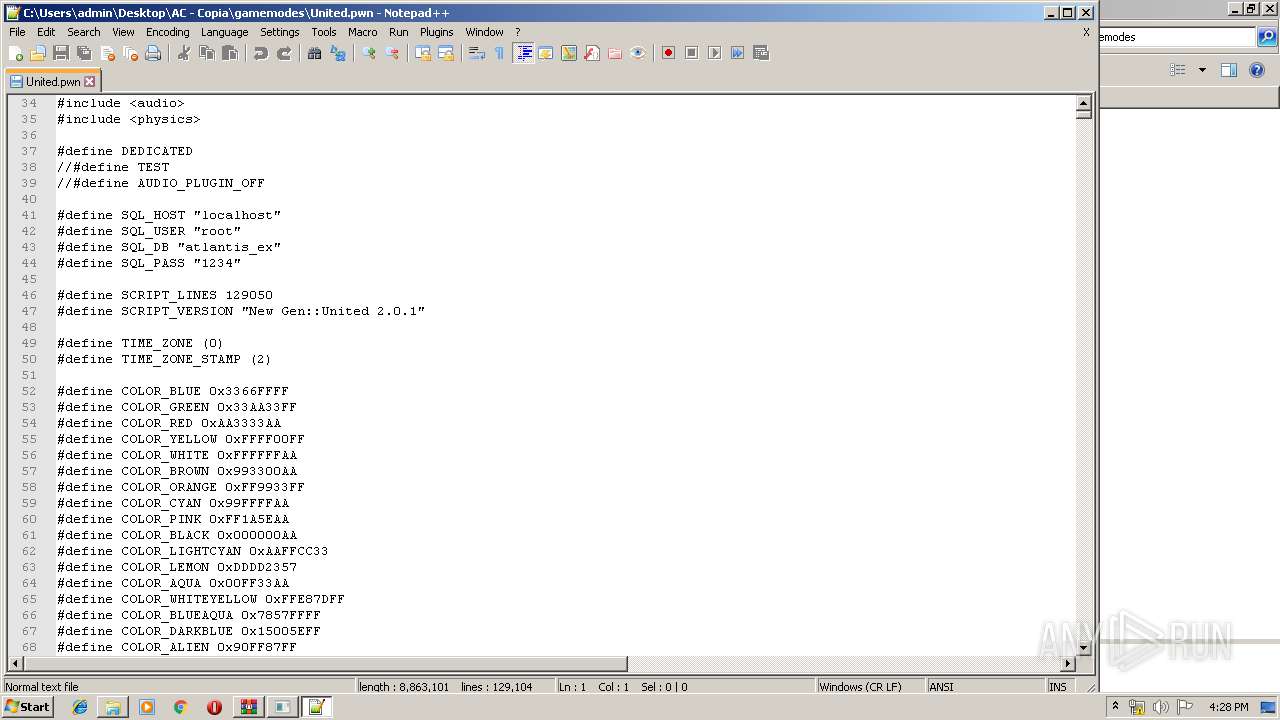Click the ANSI encoding status bar field
This screenshot has width=1280, height=720.
[985, 687]
